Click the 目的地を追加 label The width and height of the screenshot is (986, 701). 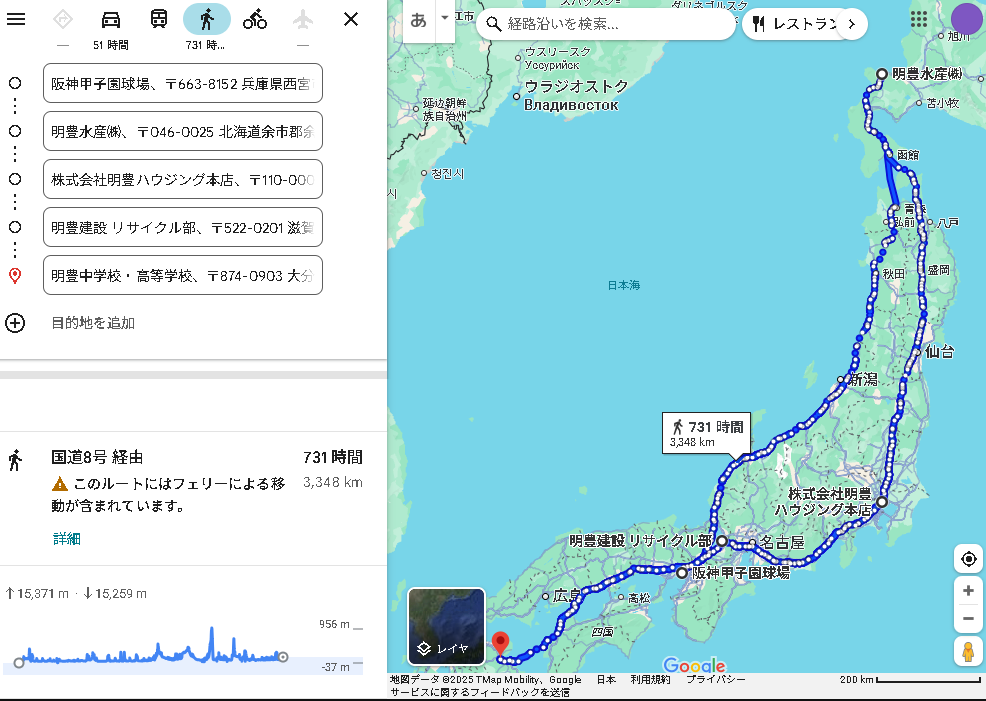[x=93, y=323]
